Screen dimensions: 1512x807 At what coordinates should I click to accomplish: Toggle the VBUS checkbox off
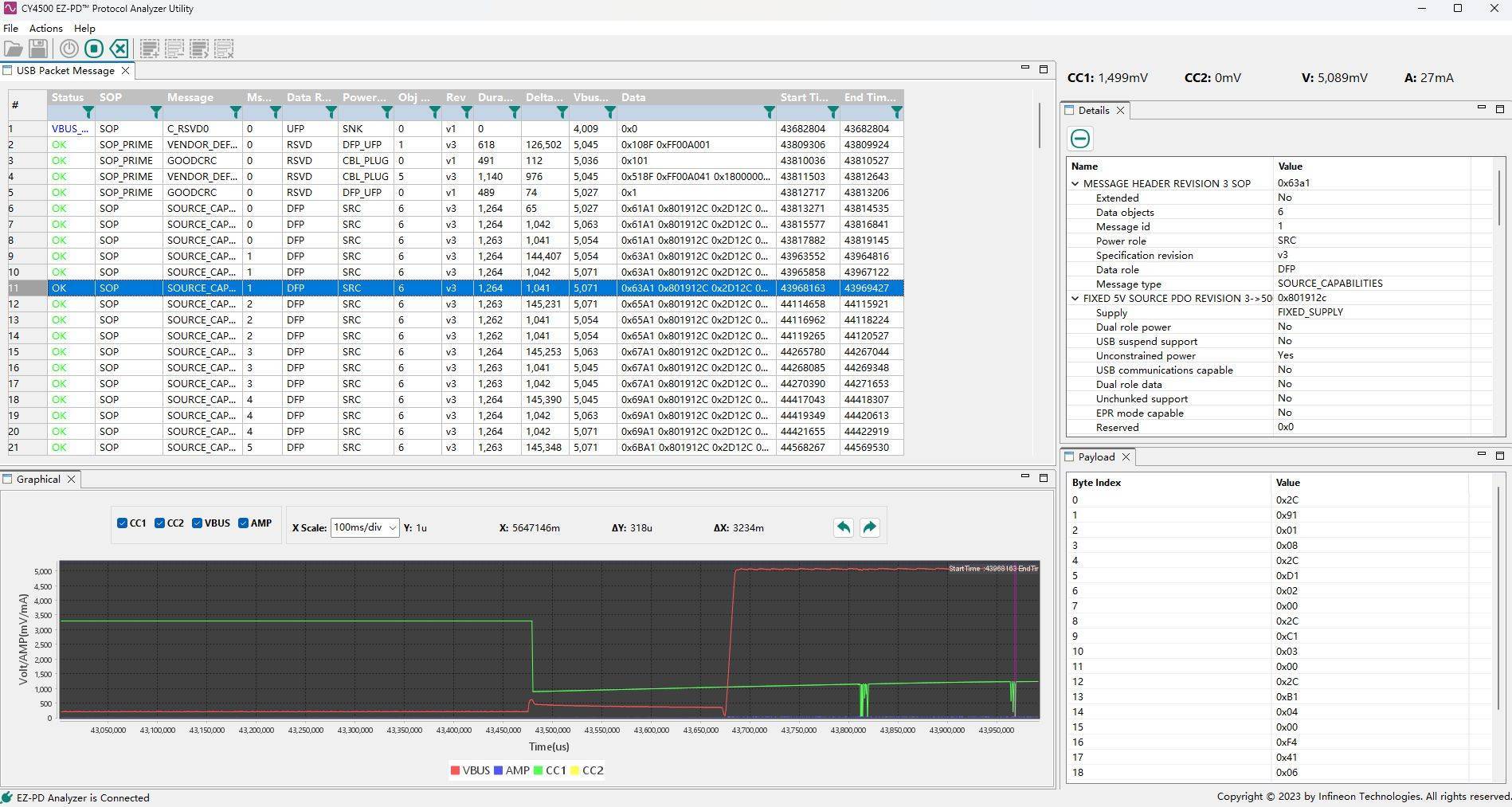click(197, 523)
